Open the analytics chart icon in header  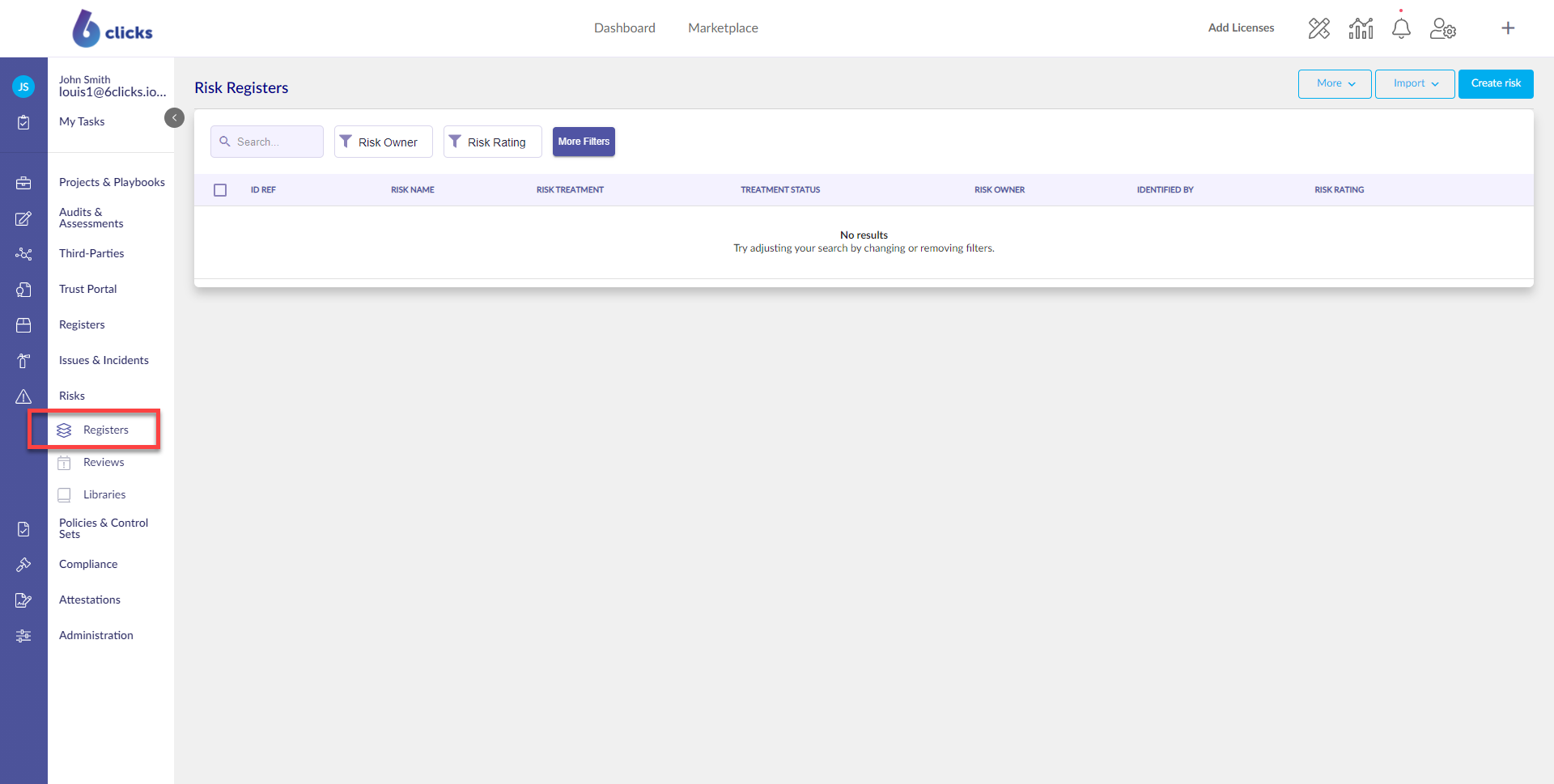point(1361,28)
